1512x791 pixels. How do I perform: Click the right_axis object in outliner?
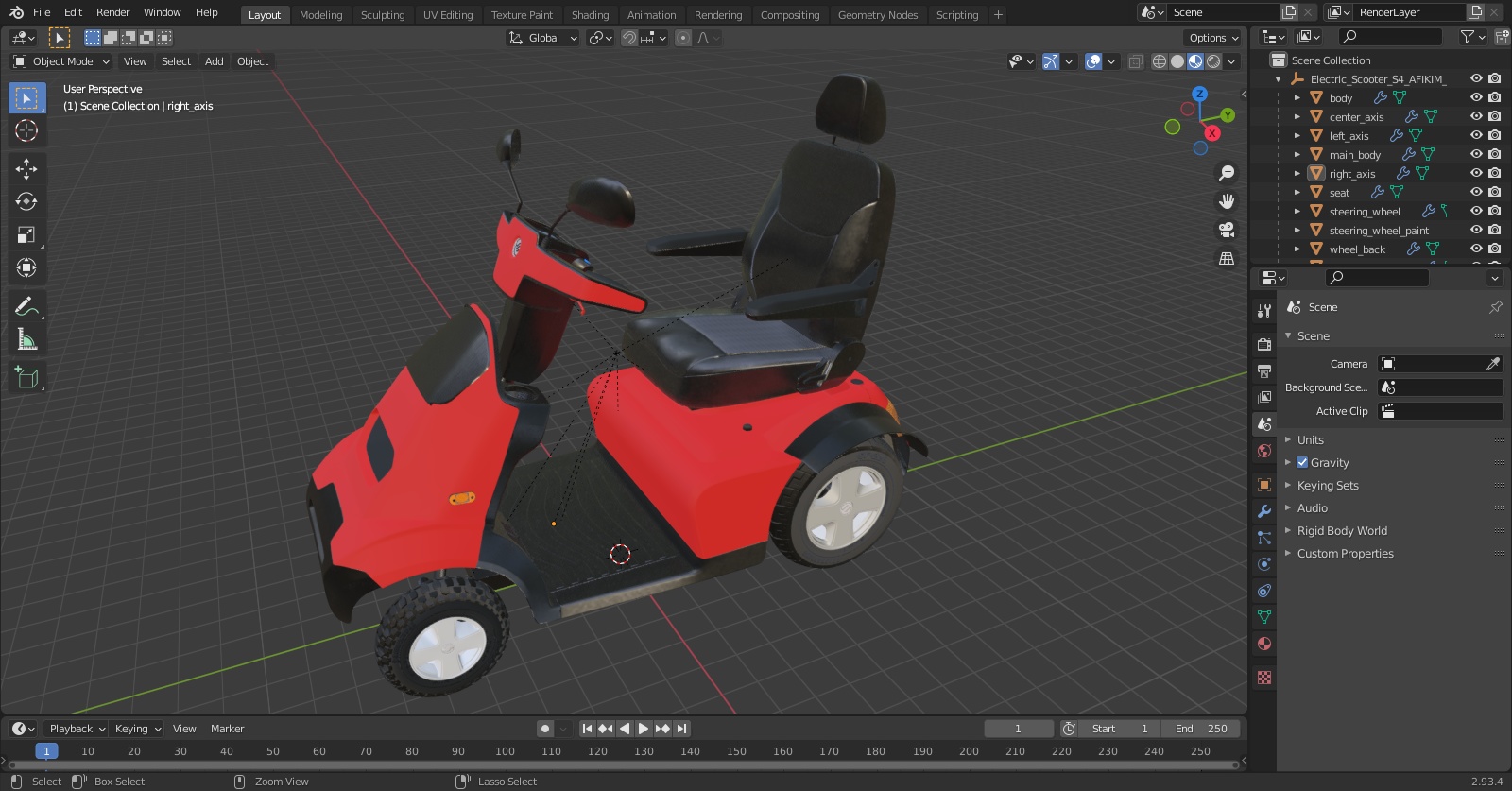[1352, 173]
